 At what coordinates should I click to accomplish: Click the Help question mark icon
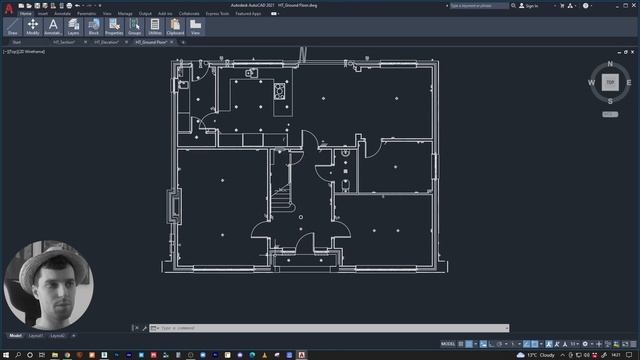[x=586, y=6]
